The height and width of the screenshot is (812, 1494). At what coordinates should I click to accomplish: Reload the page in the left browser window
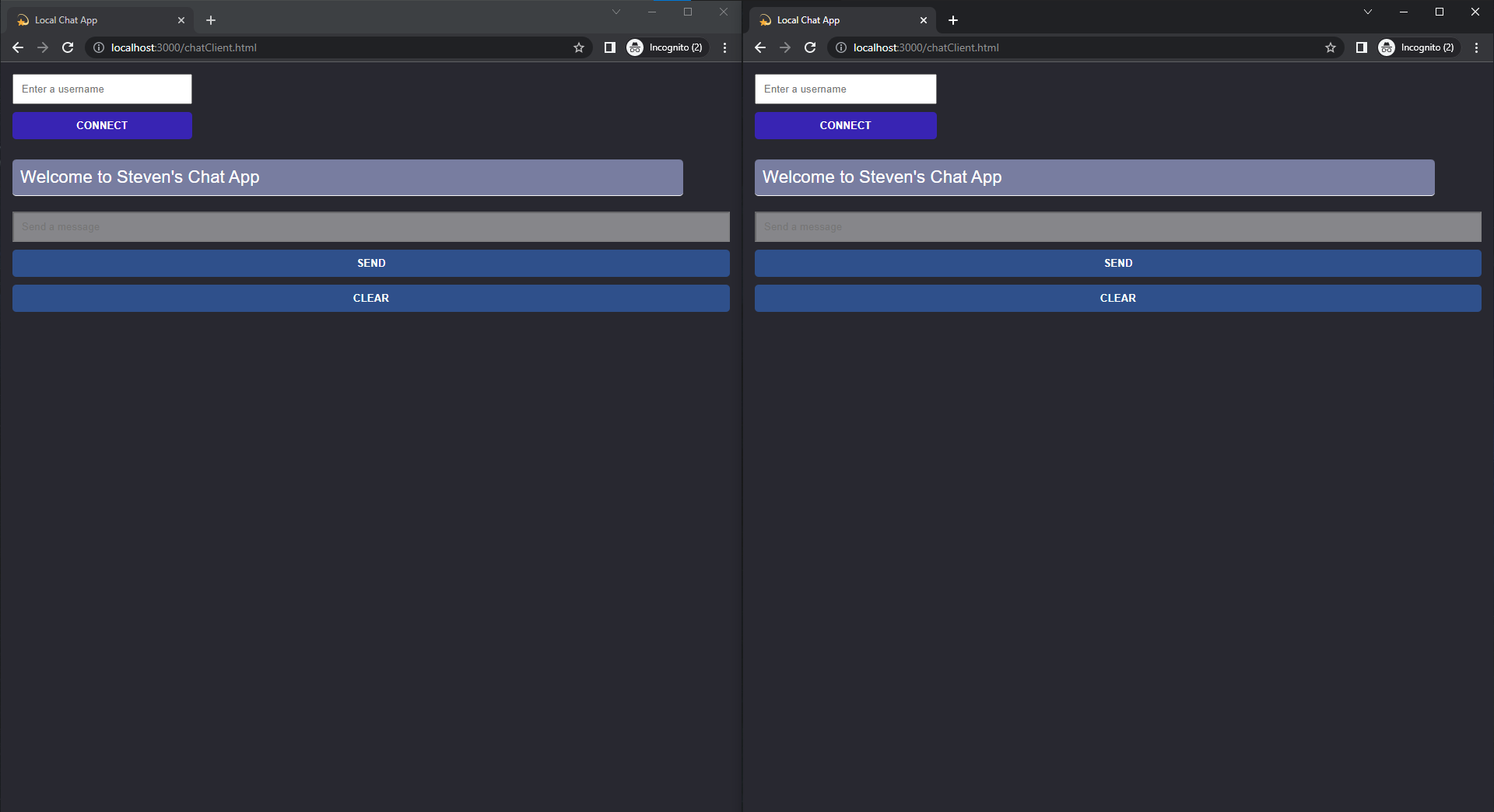[68, 47]
